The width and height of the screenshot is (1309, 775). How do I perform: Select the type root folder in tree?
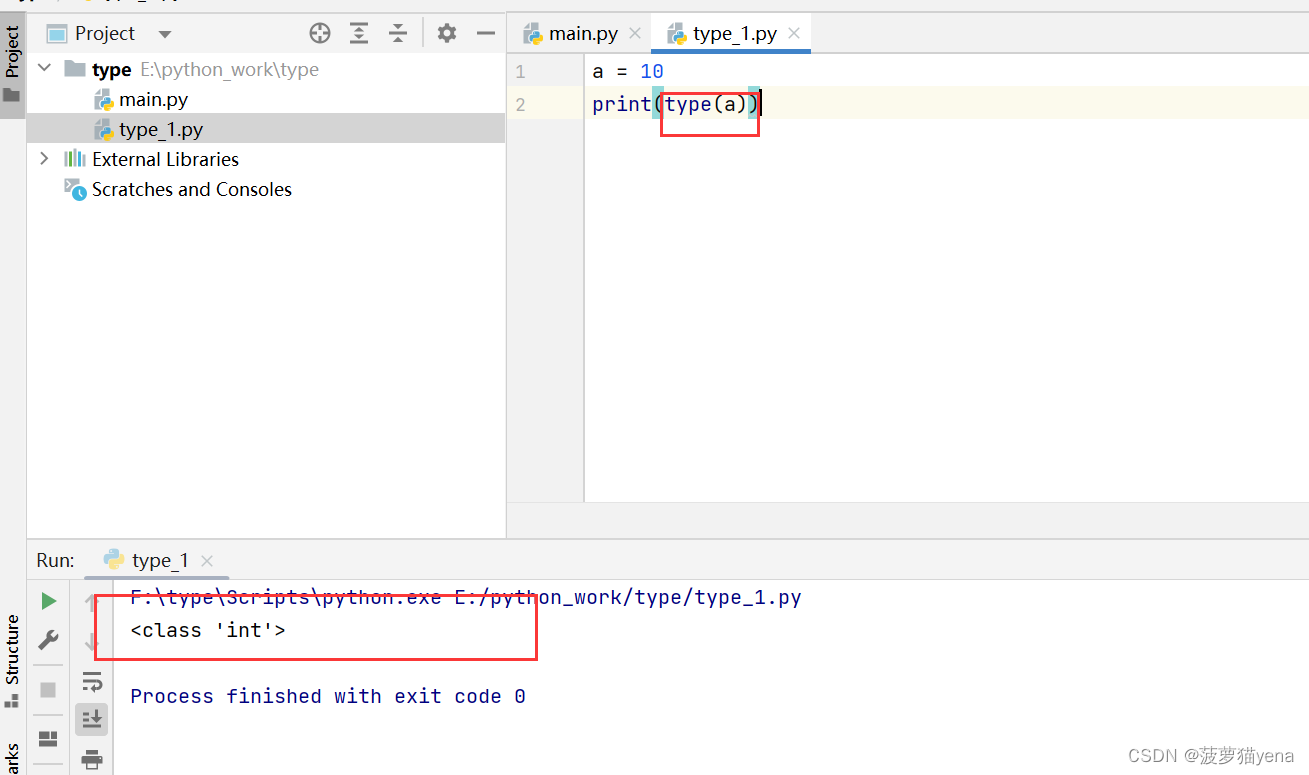click(x=112, y=69)
